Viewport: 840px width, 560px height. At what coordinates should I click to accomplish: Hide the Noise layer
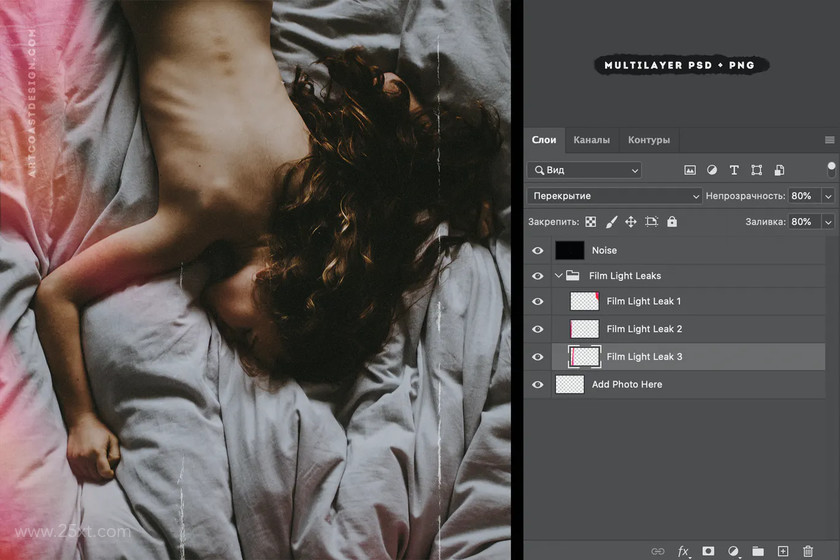tap(538, 250)
